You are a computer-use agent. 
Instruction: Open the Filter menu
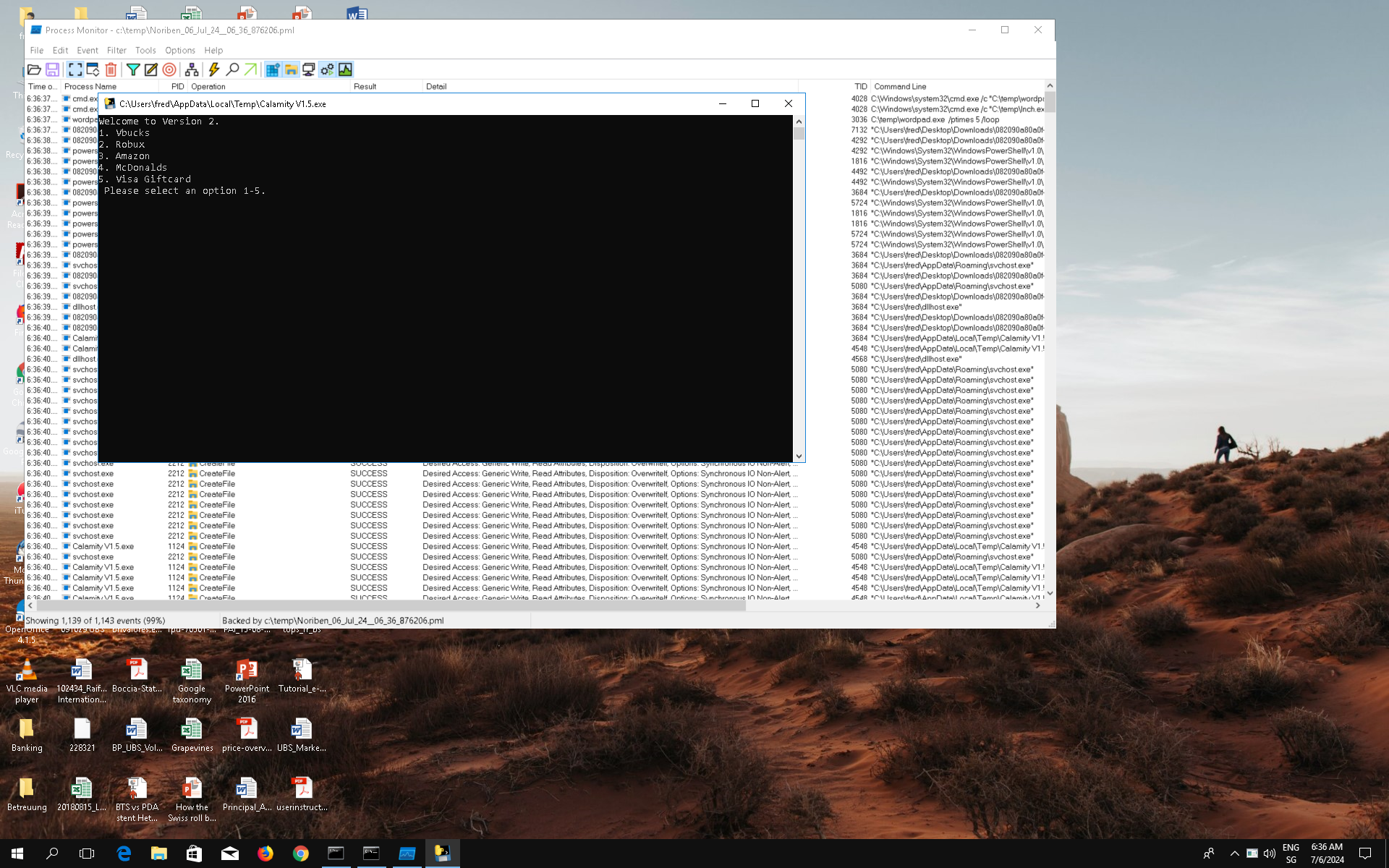pyautogui.click(x=116, y=51)
